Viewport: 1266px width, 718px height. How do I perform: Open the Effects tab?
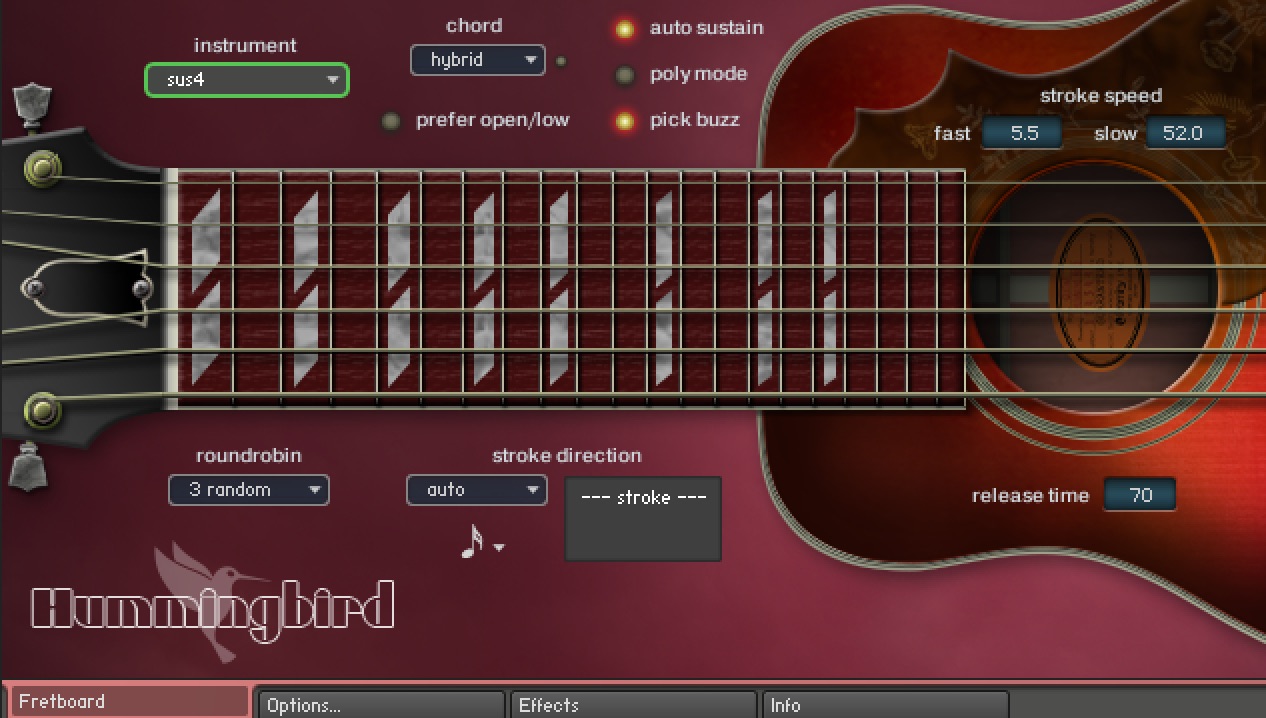tap(633, 705)
